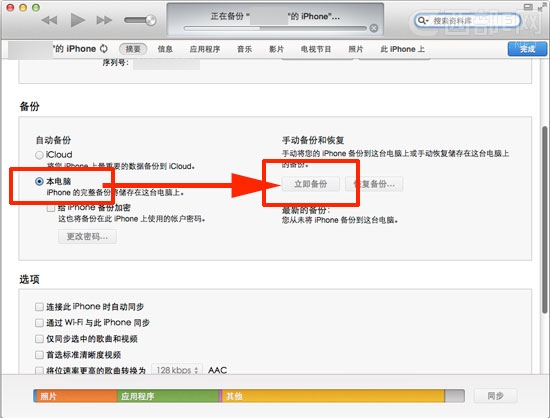
Task: Click the 更改密码... button
Action: point(87,237)
